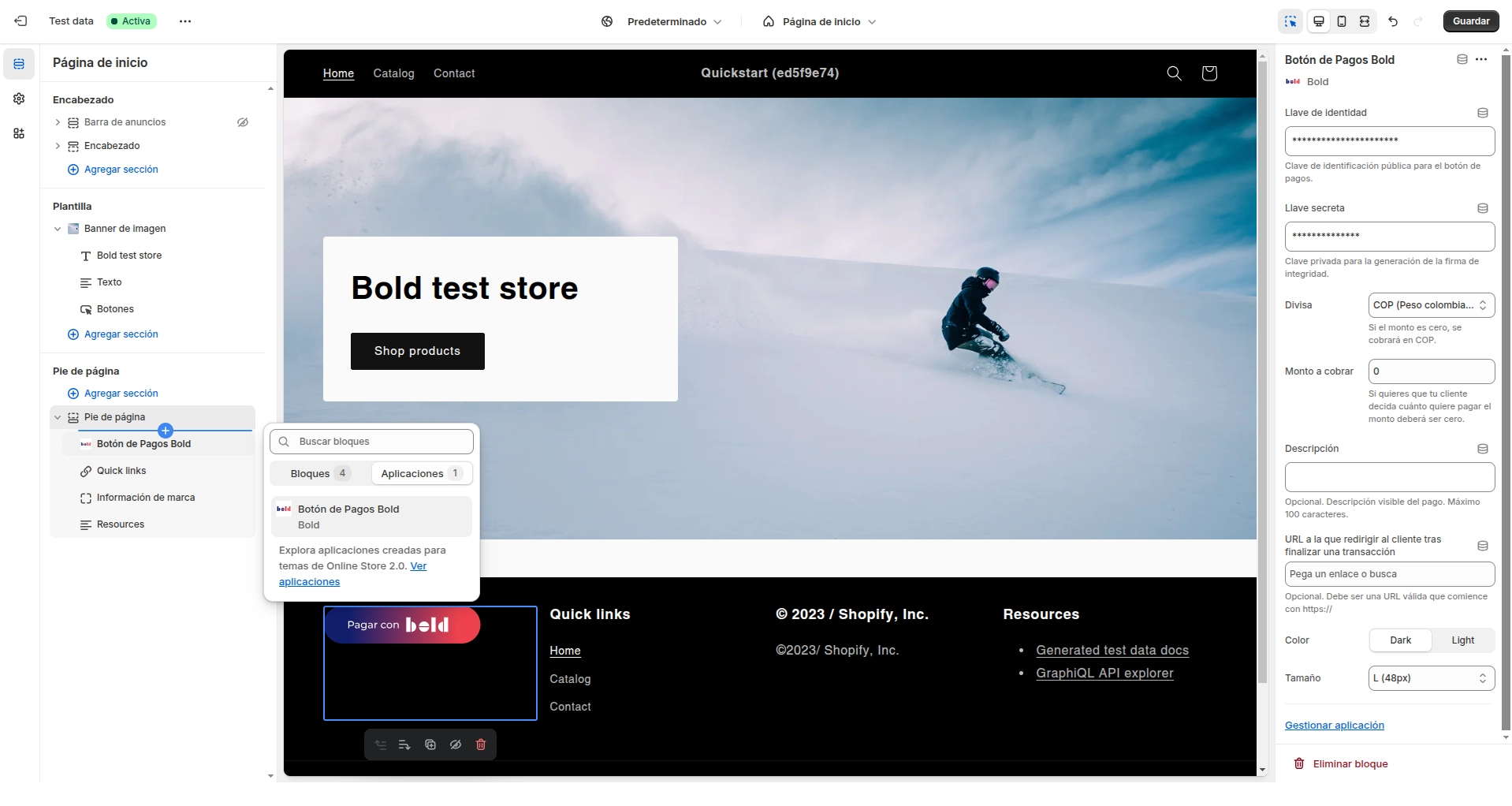The height and width of the screenshot is (806, 1512).
Task: Click the Monto a cobrar input field
Action: [x=1431, y=371]
